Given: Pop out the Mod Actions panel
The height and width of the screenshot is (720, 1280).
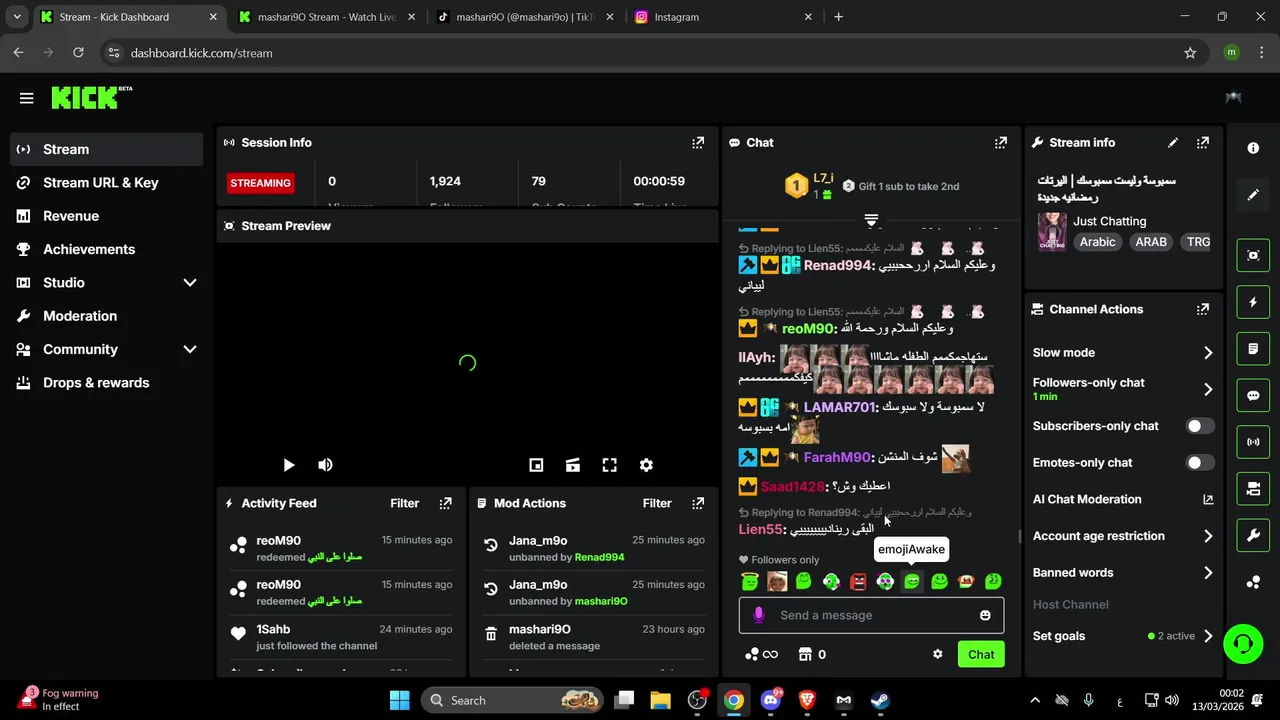Looking at the screenshot, I should (x=698, y=503).
